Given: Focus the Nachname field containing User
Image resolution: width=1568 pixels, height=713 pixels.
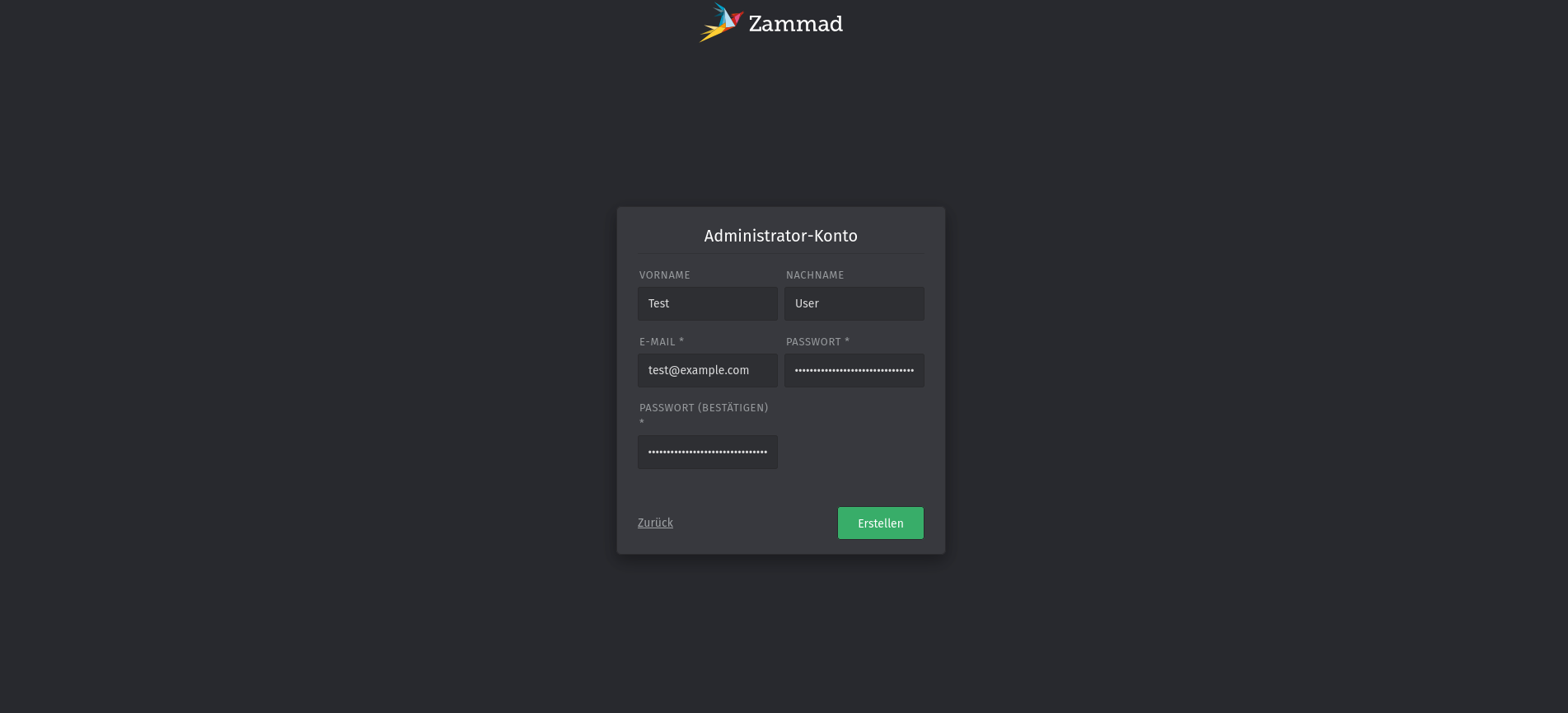Looking at the screenshot, I should tap(854, 303).
